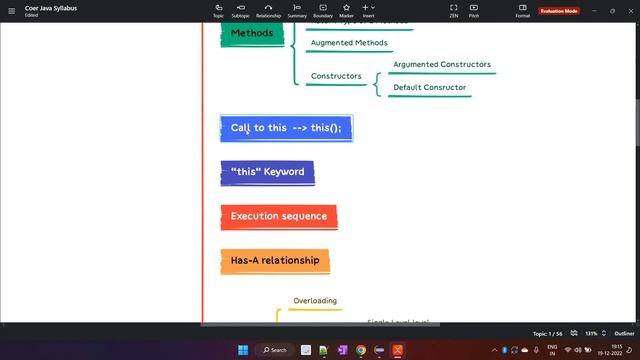Open the hamburger menu
Screen dimensions: 640x360
coord(11,11)
